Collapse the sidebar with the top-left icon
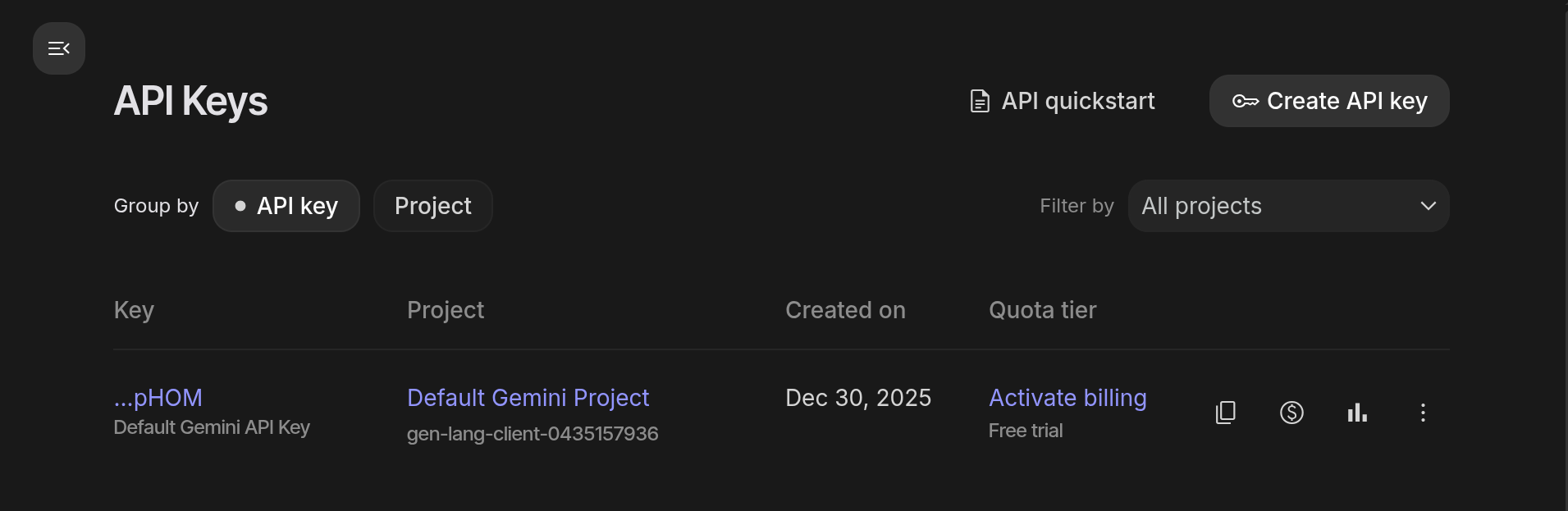1568x511 pixels. (58, 48)
